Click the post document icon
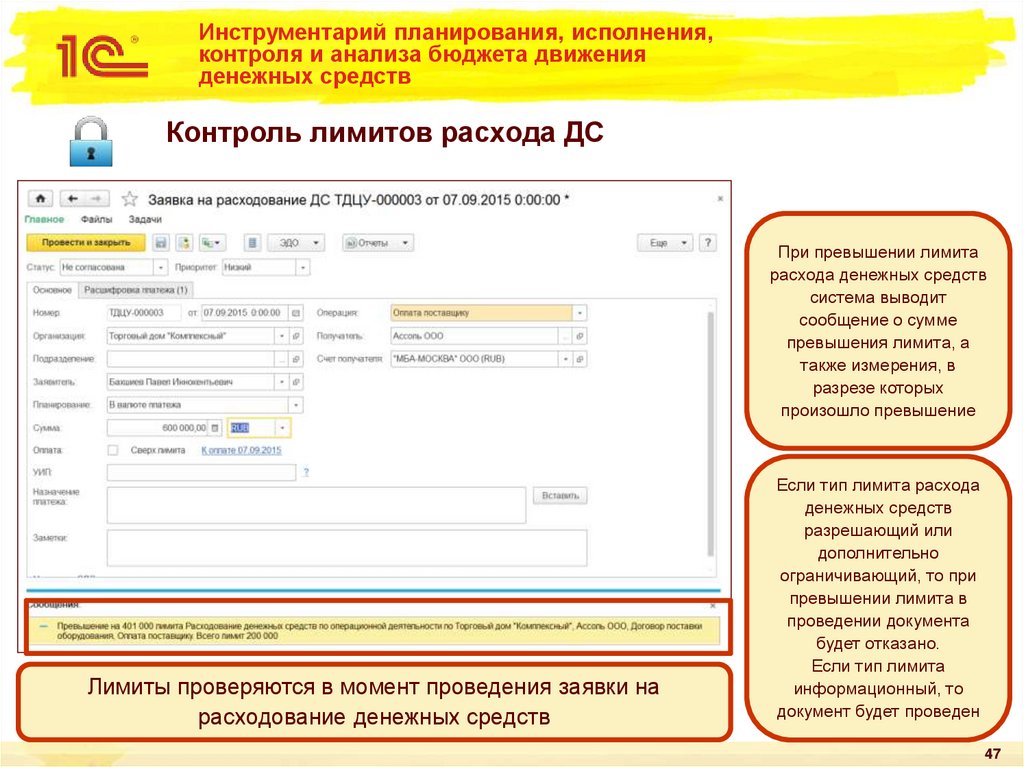 [x=185, y=243]
